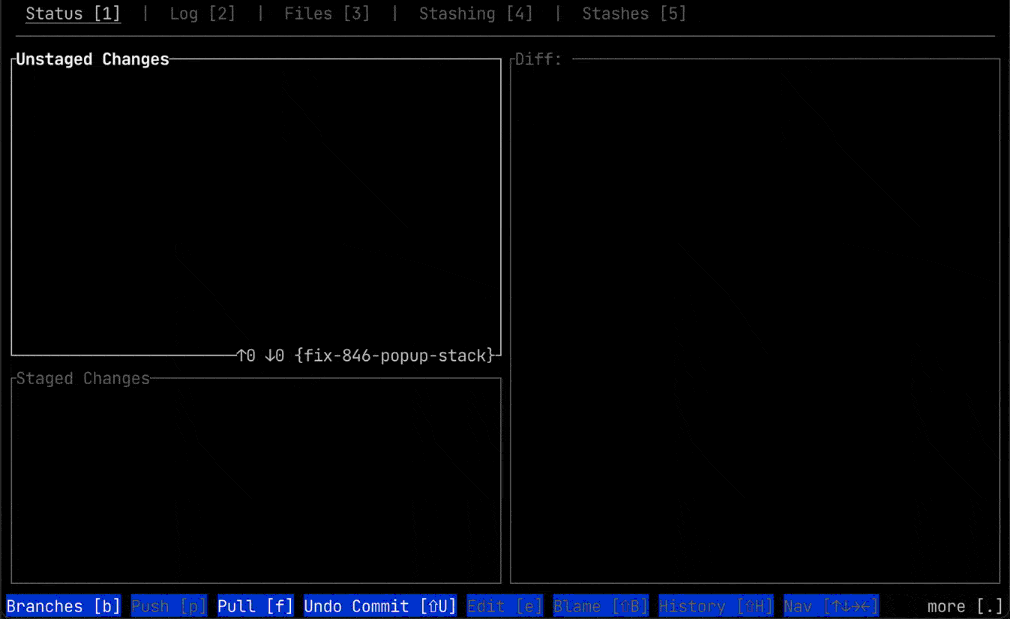
Task: Open the Files tab
Action: click(327, 13)
